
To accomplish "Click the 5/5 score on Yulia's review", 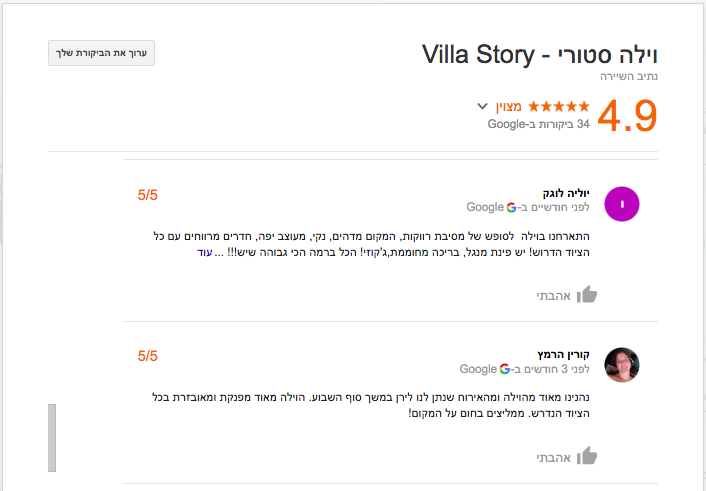I will [148, 194].
